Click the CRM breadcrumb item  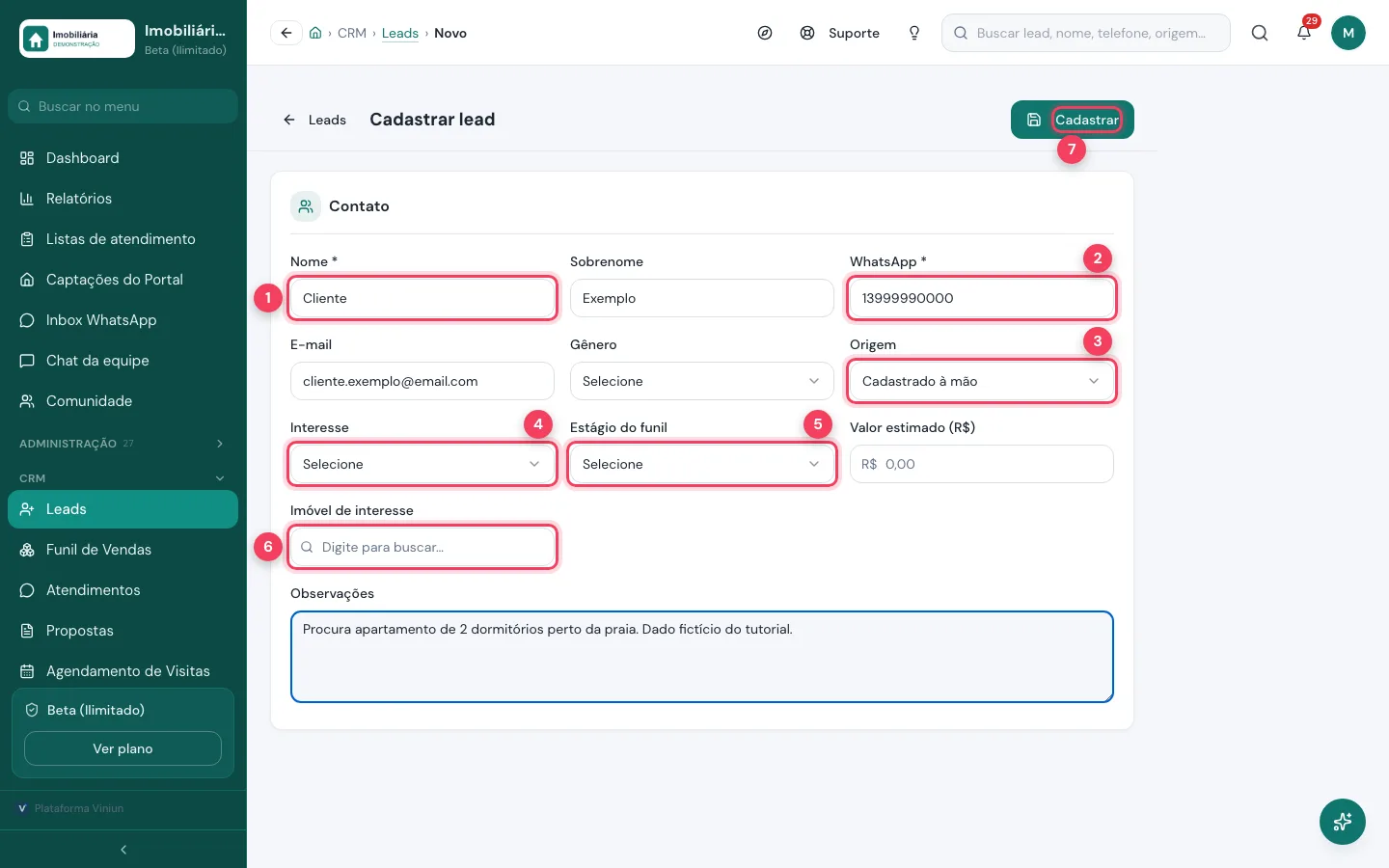[x=352, y=33]
